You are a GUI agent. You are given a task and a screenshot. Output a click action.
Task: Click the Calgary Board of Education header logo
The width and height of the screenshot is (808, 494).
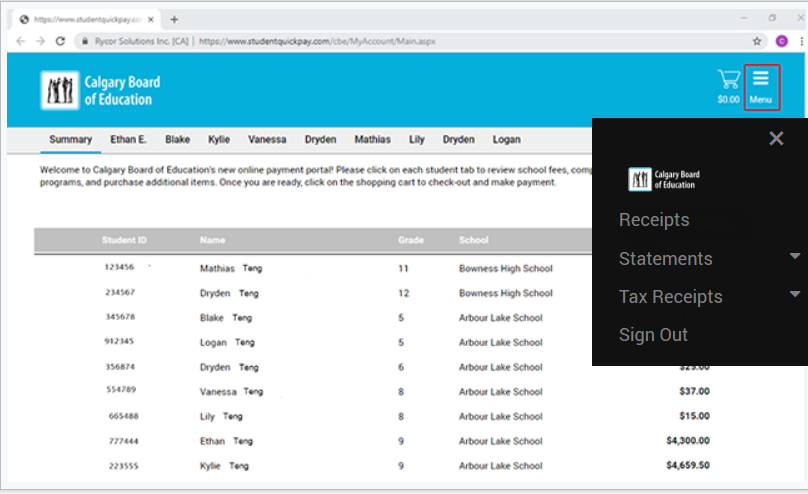point(100,90)
